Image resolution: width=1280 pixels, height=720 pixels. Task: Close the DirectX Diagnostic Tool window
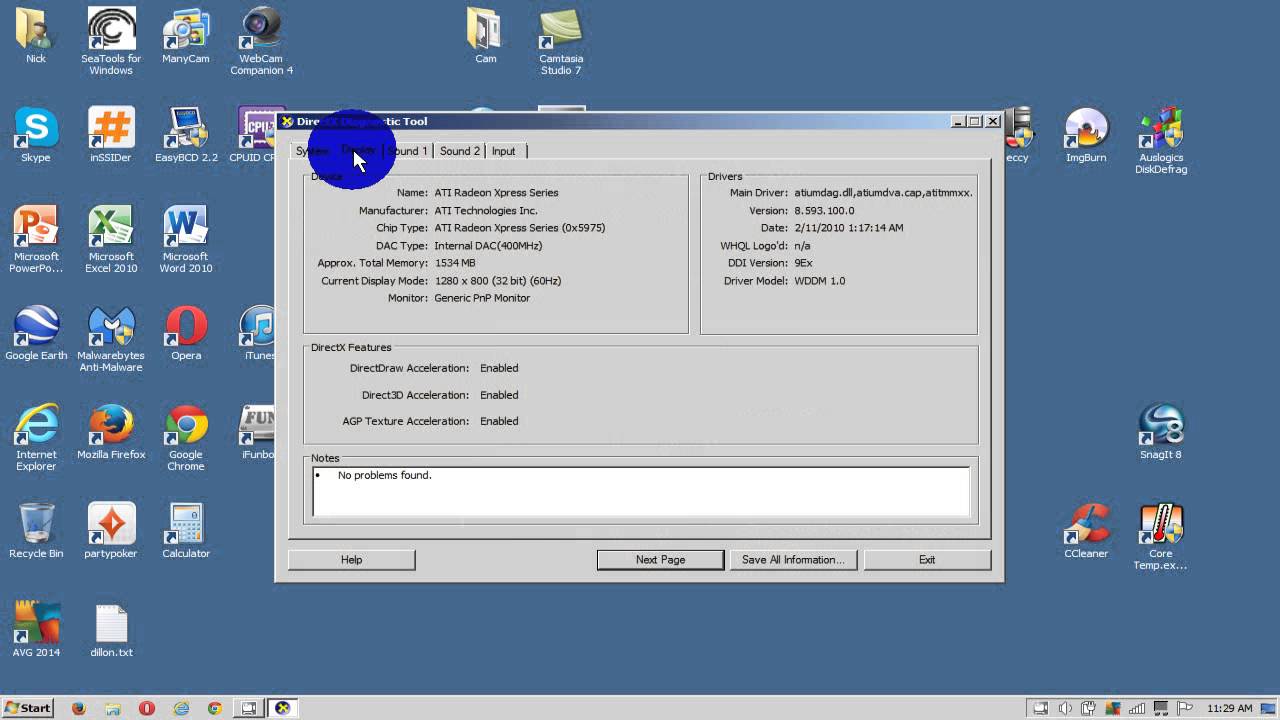coord(992,121)
